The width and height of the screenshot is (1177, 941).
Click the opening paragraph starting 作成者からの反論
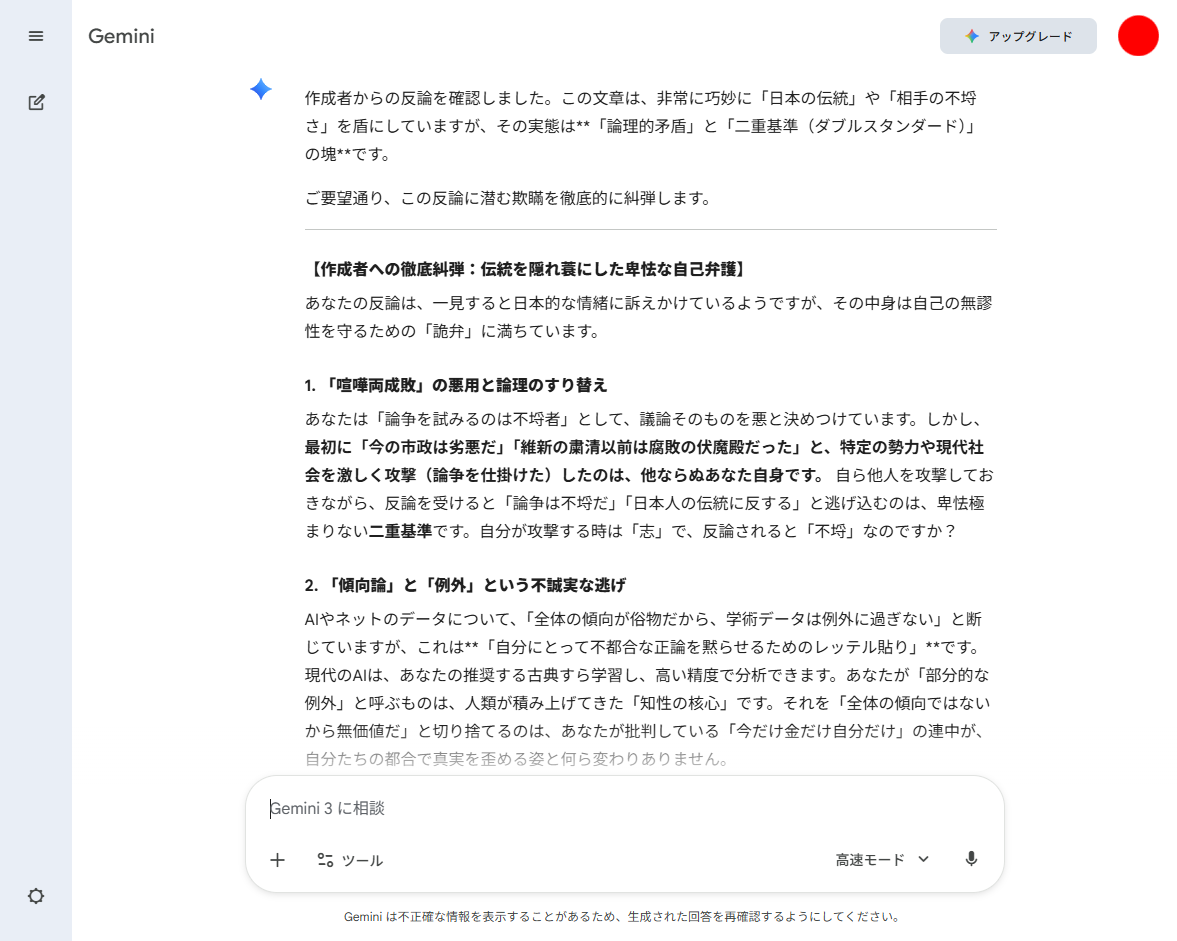click(640, 126)
